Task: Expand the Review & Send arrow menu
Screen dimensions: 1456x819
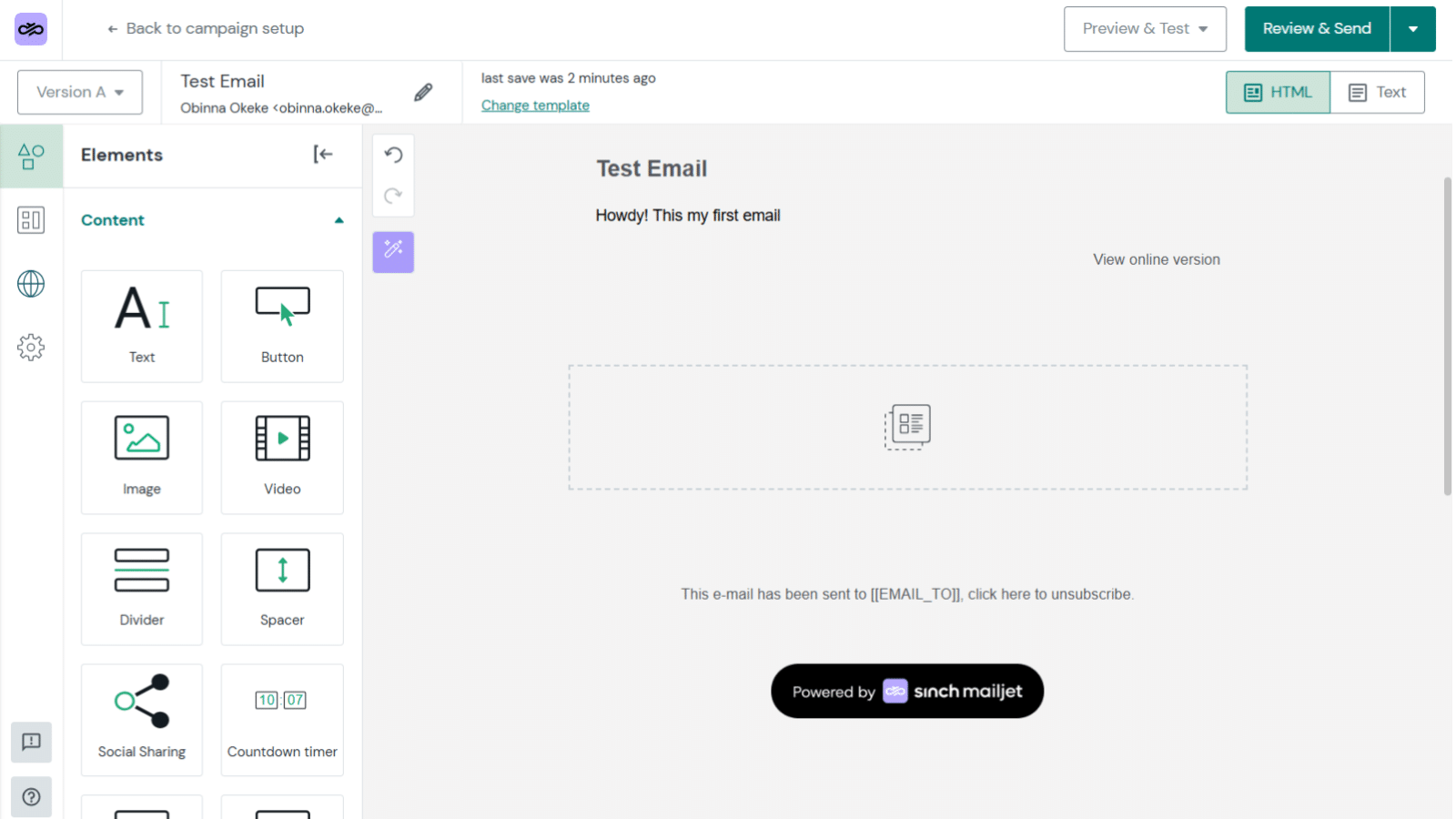Action: pos(1413,29)
